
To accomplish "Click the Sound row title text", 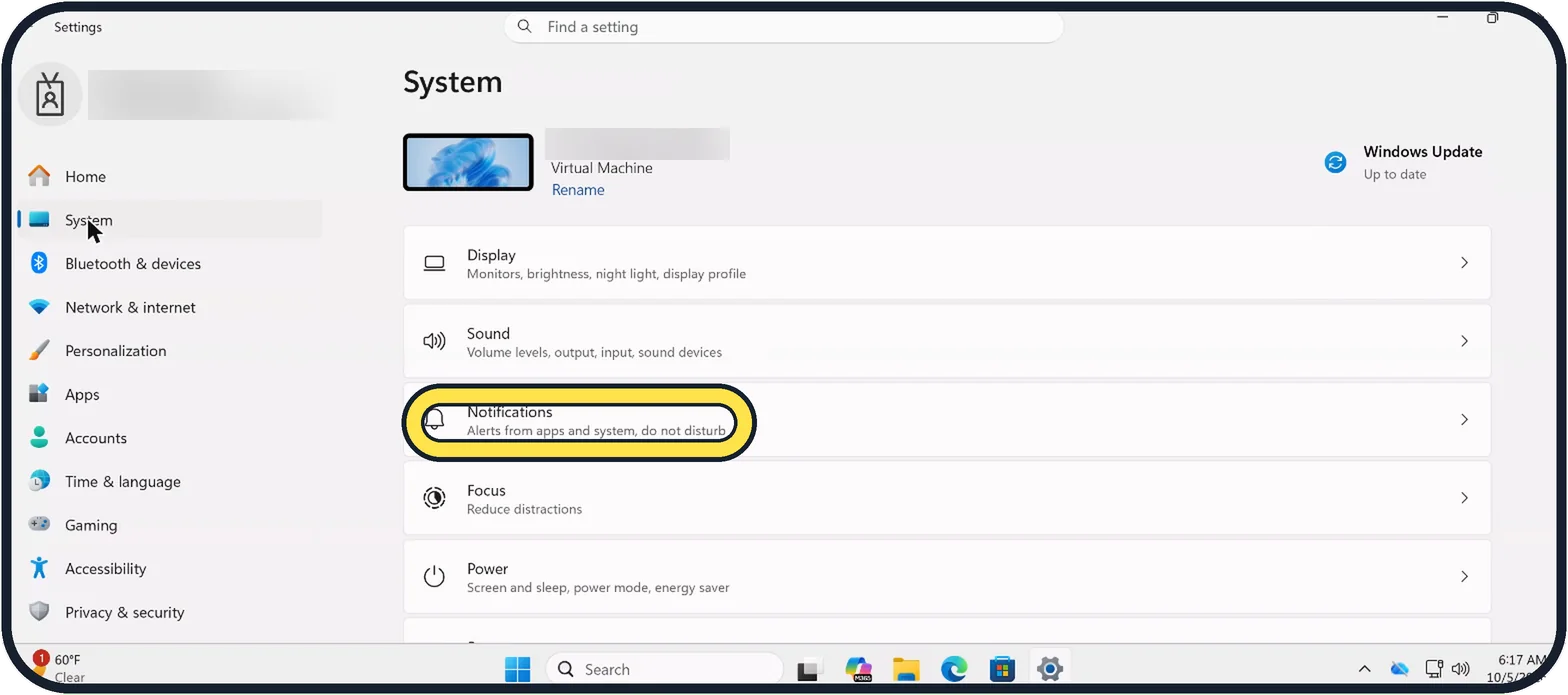I will [488, 333].
